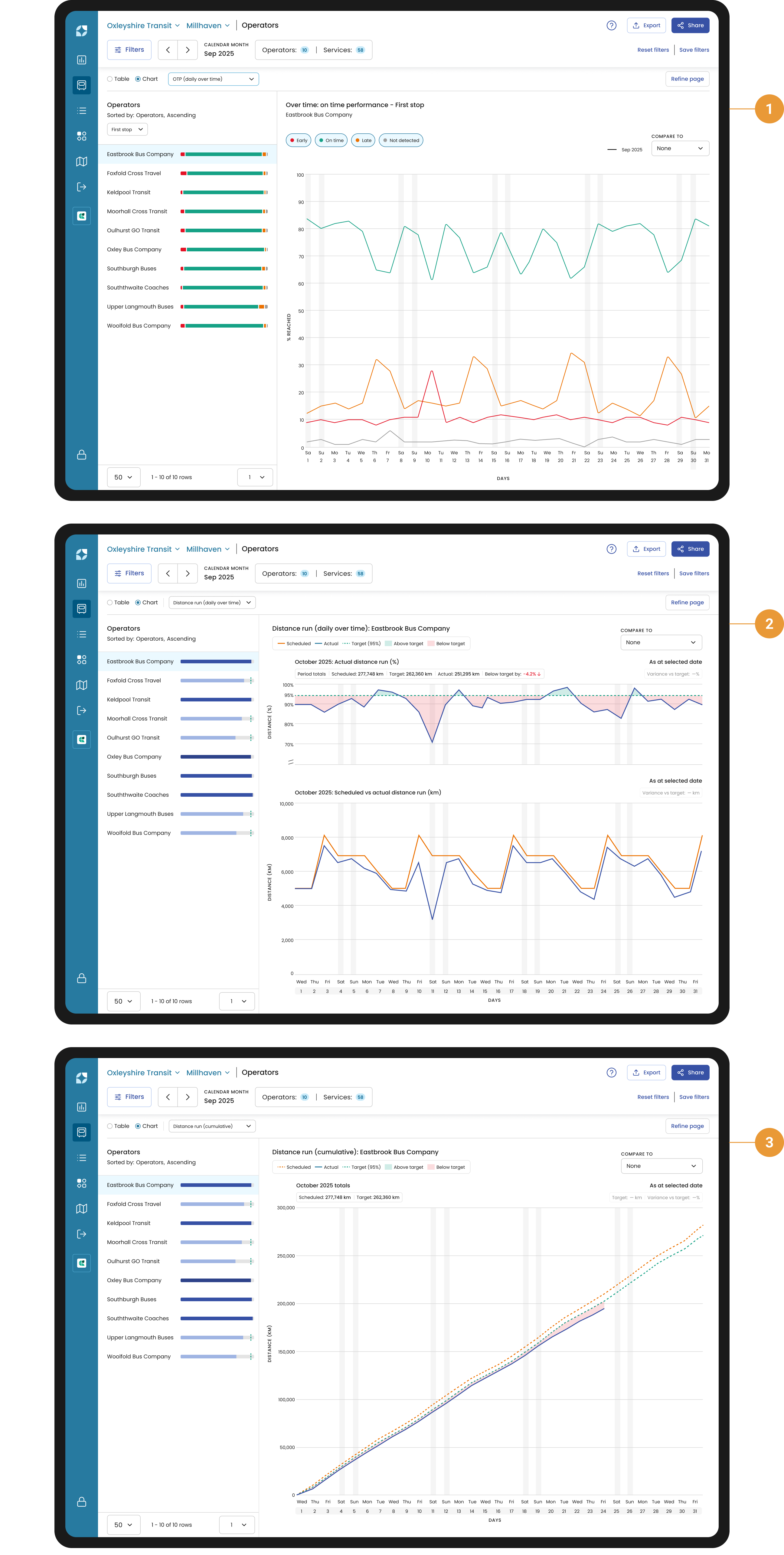Click lock icon in middle screenshot sidebar
This screenshot has width=784, height=1555.
81,978
